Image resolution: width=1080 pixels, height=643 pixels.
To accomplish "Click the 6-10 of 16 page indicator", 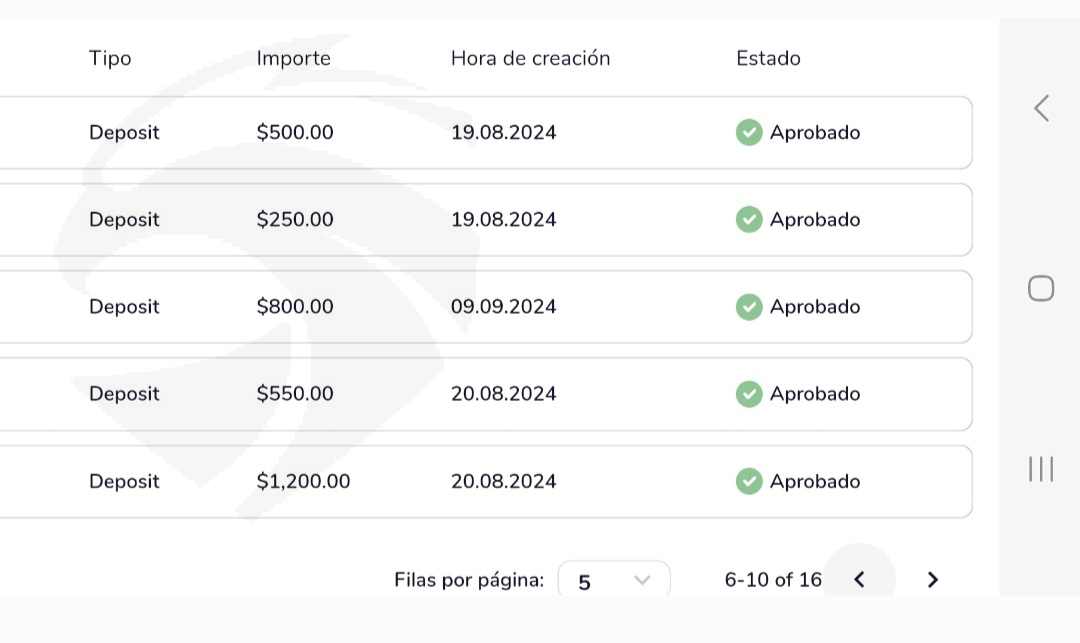I will [x=773, y=579].
